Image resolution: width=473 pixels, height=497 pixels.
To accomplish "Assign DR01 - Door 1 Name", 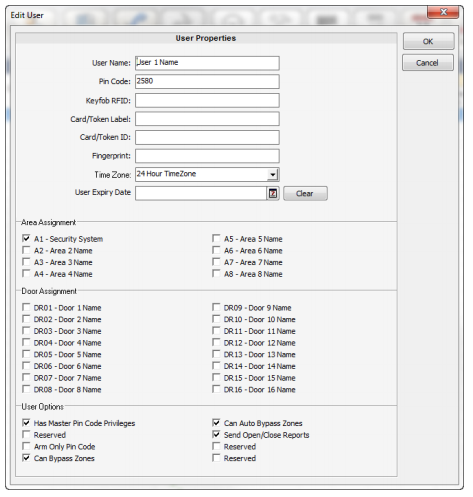I will click(x=26, y=307).
